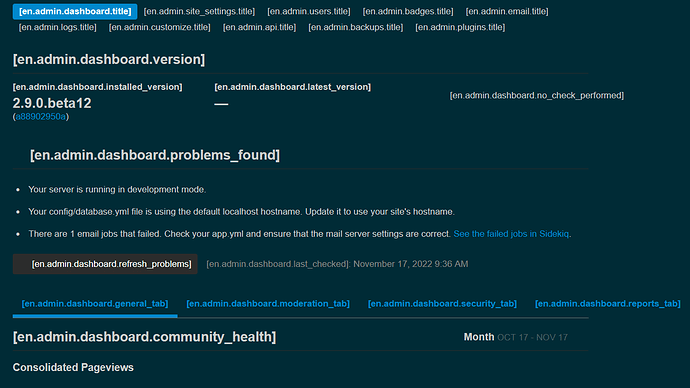Open the en.admin.logs.title page
This screenshot has height=388, width=690.
[58, 27]
